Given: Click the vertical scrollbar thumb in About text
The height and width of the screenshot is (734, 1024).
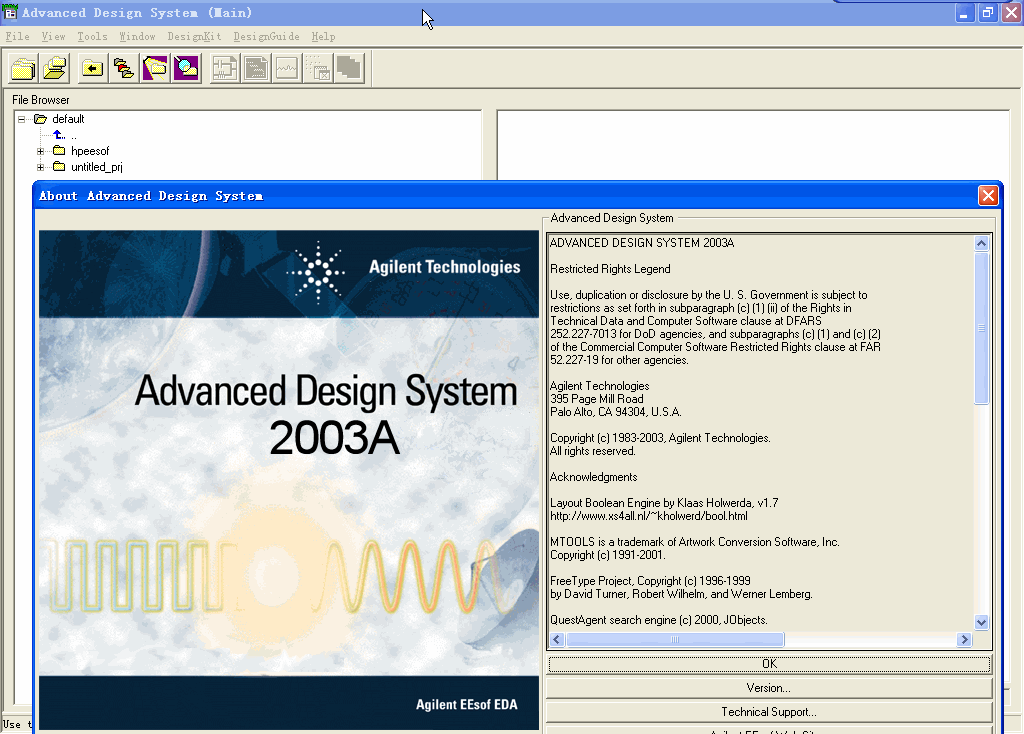Looking at the screenshot, I should point(981,328).
